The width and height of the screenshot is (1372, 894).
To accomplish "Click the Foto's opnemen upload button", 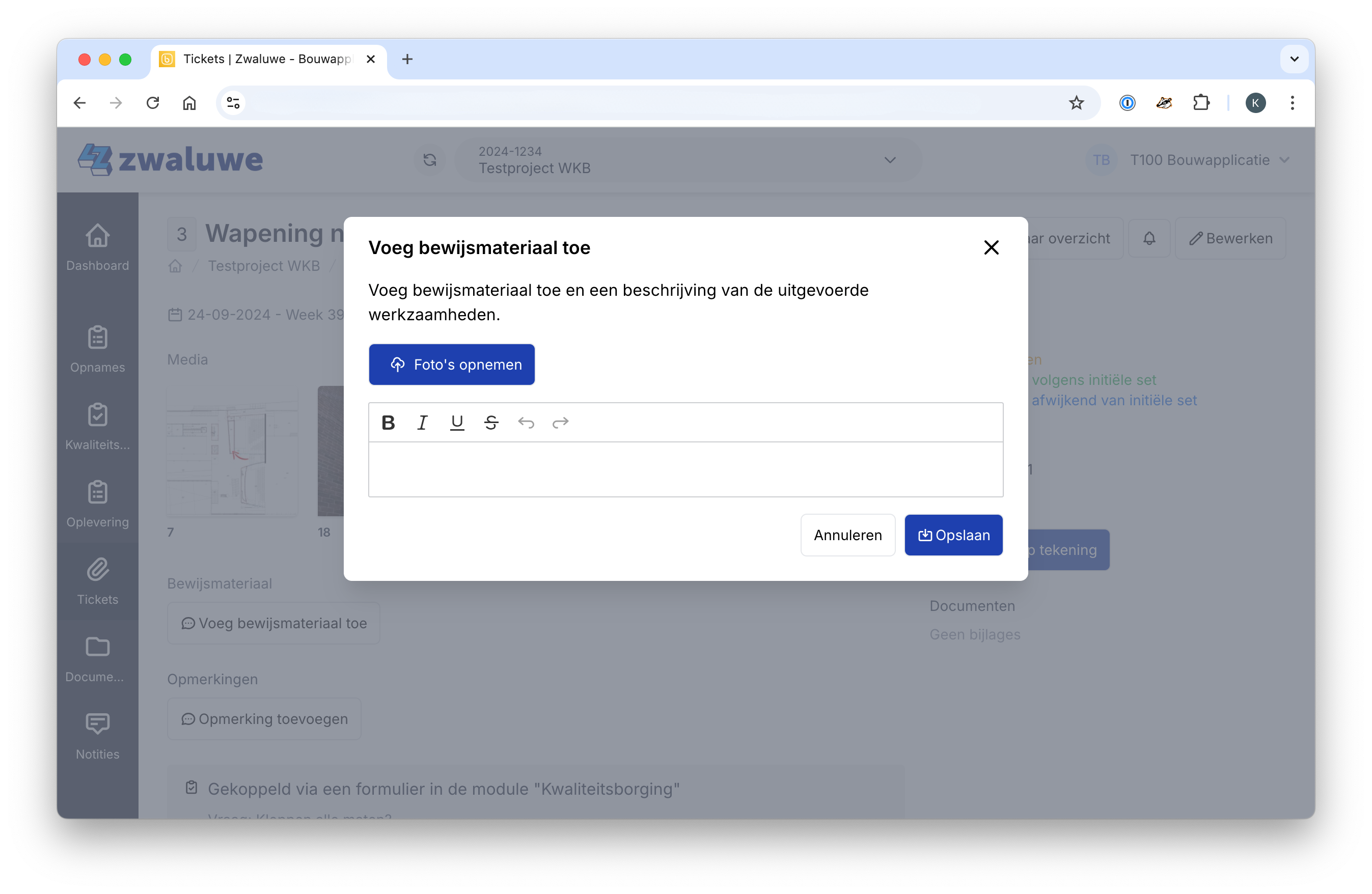I will coord(451,365).
